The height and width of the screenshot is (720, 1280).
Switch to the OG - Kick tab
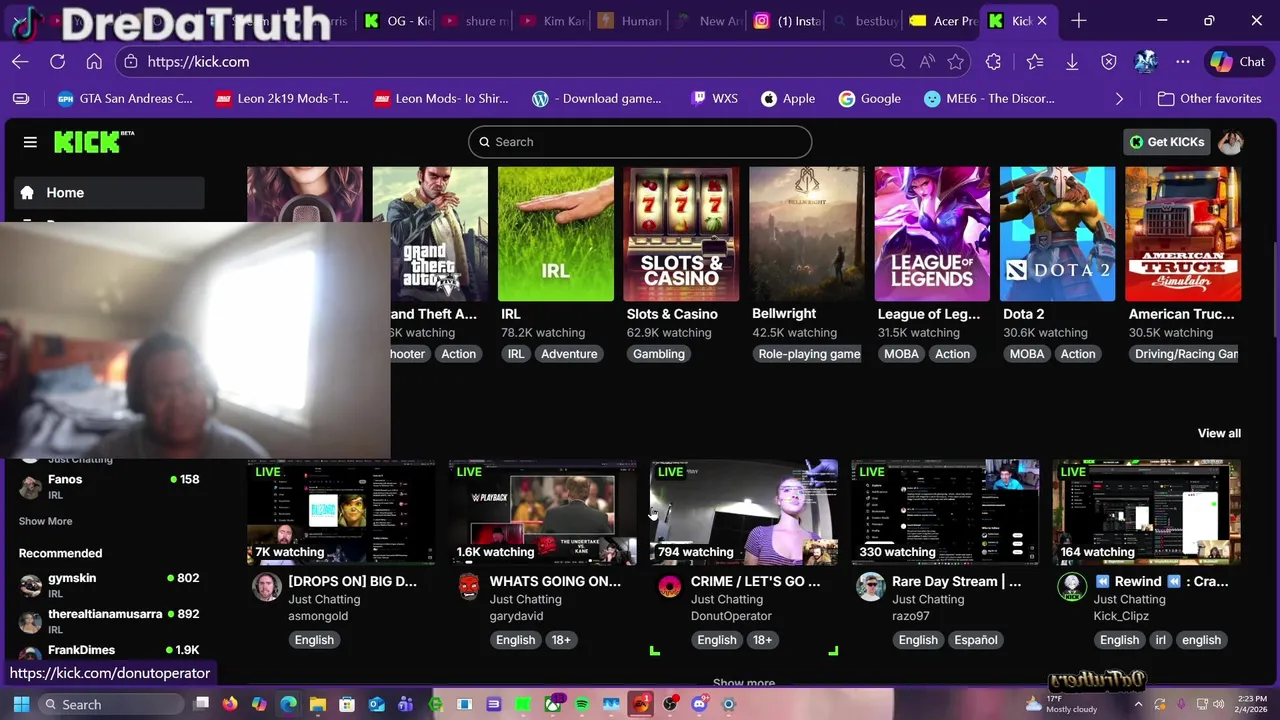click(397, 20)
